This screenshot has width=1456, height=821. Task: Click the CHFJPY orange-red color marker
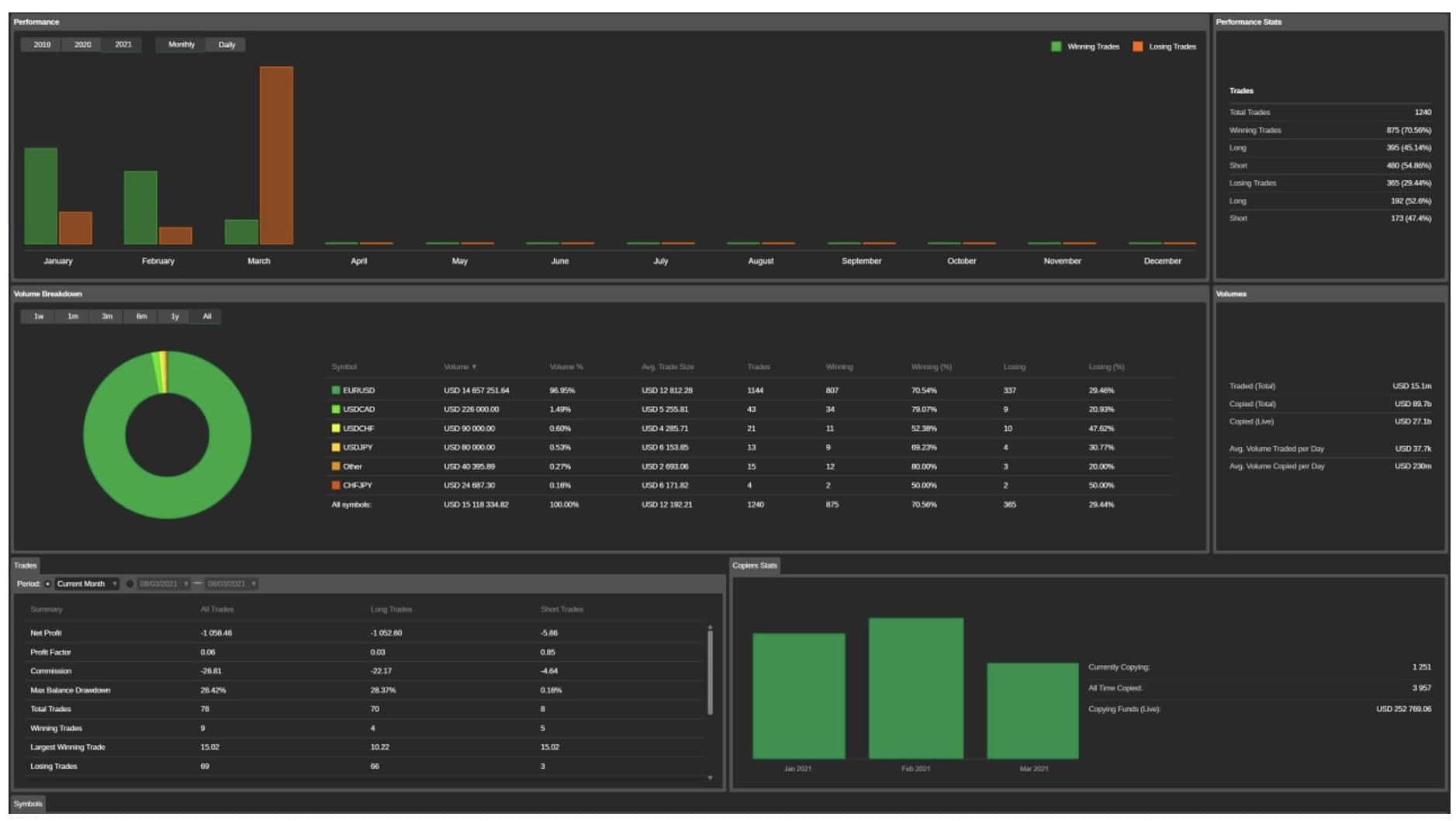pos(336,485)
